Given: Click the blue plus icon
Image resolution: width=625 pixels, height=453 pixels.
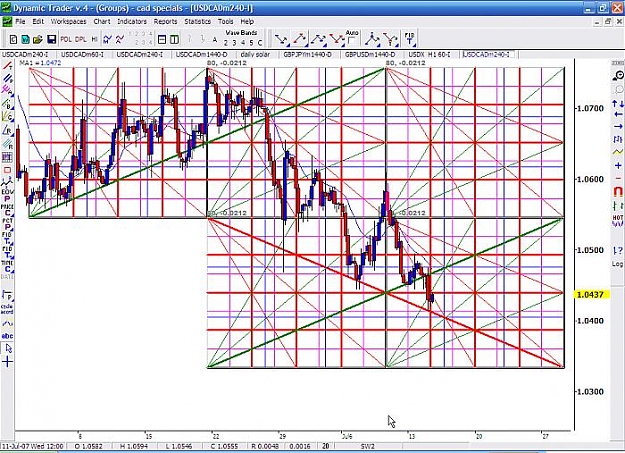Looking at the screenshot, I should pyautogui.click(x=618, y=165).
